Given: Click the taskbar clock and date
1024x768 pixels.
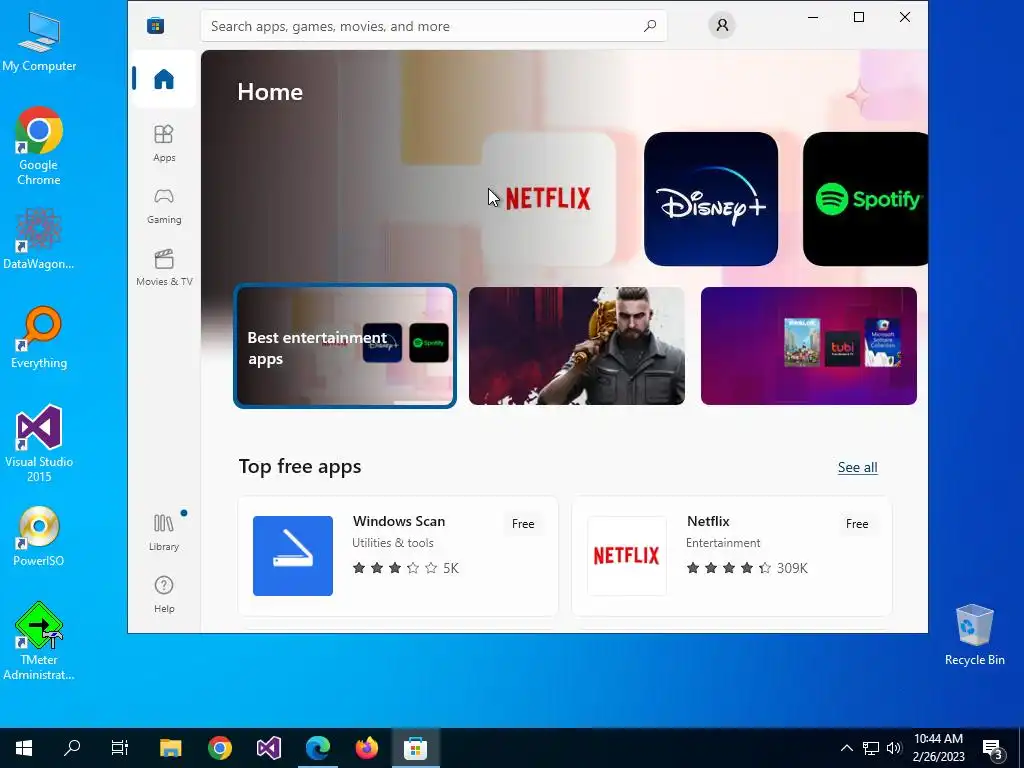Looking at the screenshot, I should point(938,748).
